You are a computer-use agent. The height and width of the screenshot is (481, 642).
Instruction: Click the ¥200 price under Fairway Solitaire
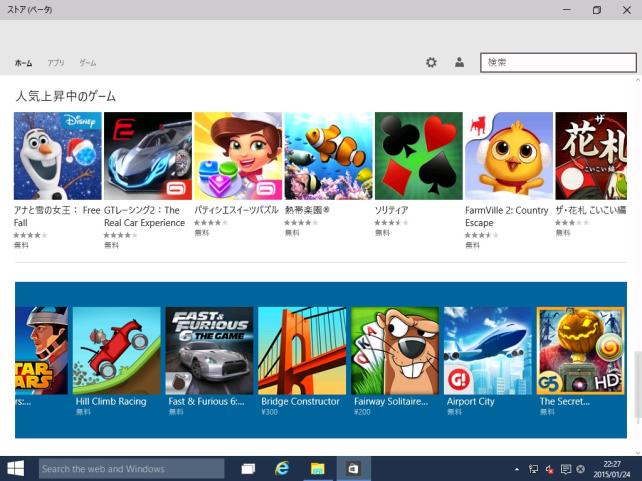[x=362, y=412]
